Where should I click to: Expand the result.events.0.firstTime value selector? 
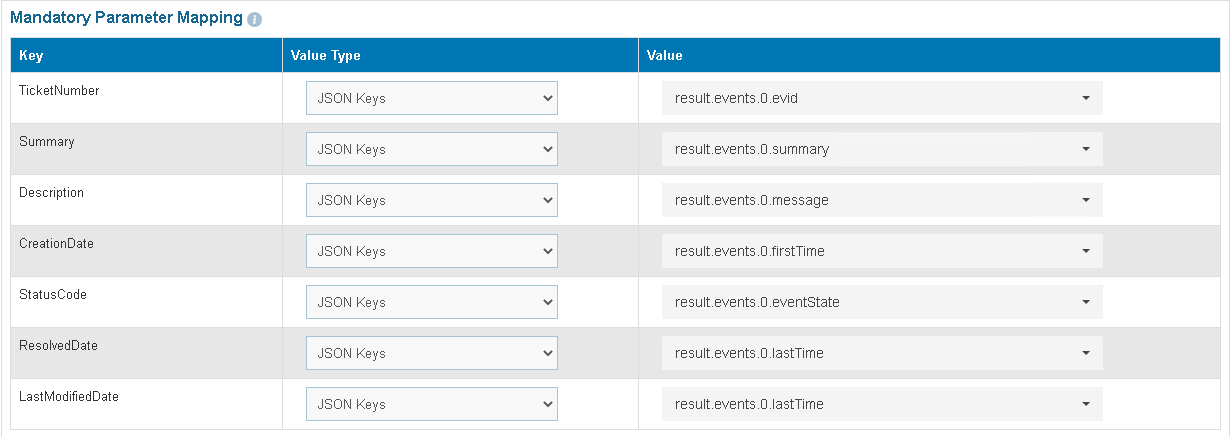tap(882, 251)
